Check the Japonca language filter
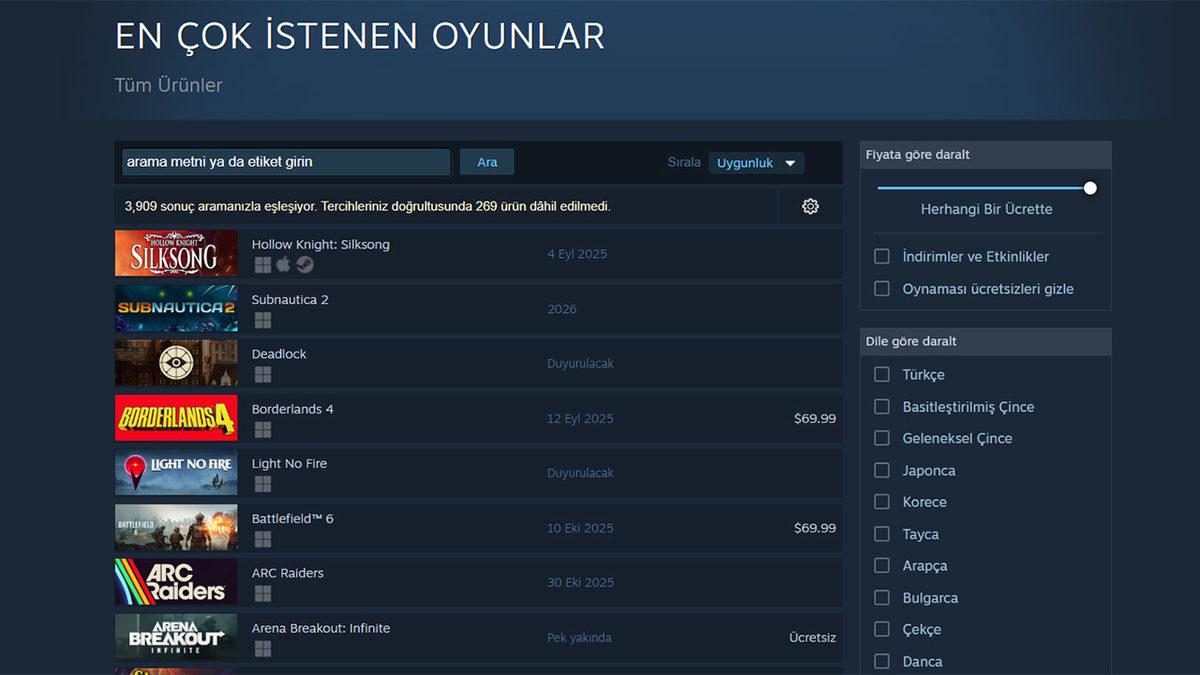1200x675 pixels. click(x=881, y=470)
